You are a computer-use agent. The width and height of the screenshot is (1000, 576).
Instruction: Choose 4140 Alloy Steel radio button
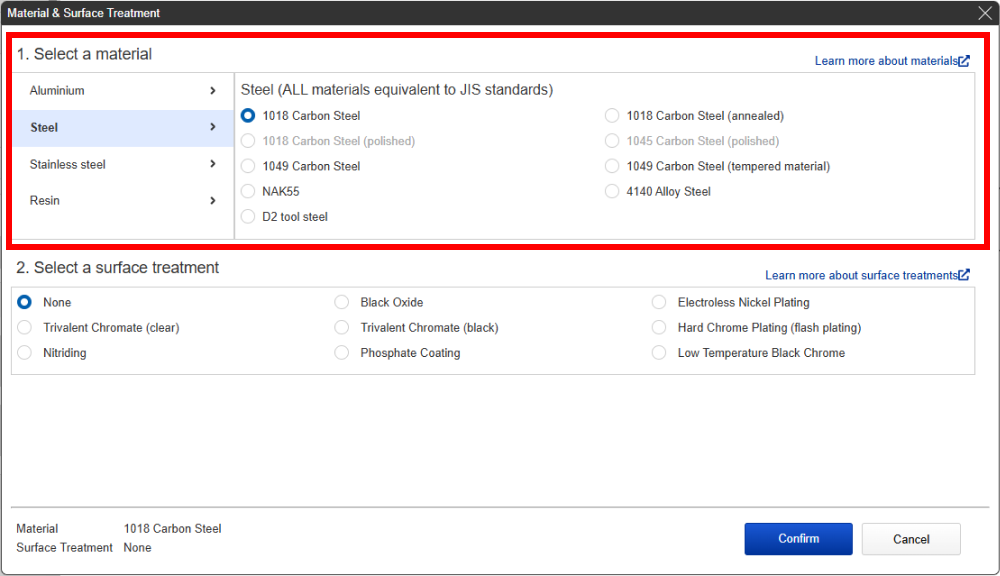[x=612, y=191]
